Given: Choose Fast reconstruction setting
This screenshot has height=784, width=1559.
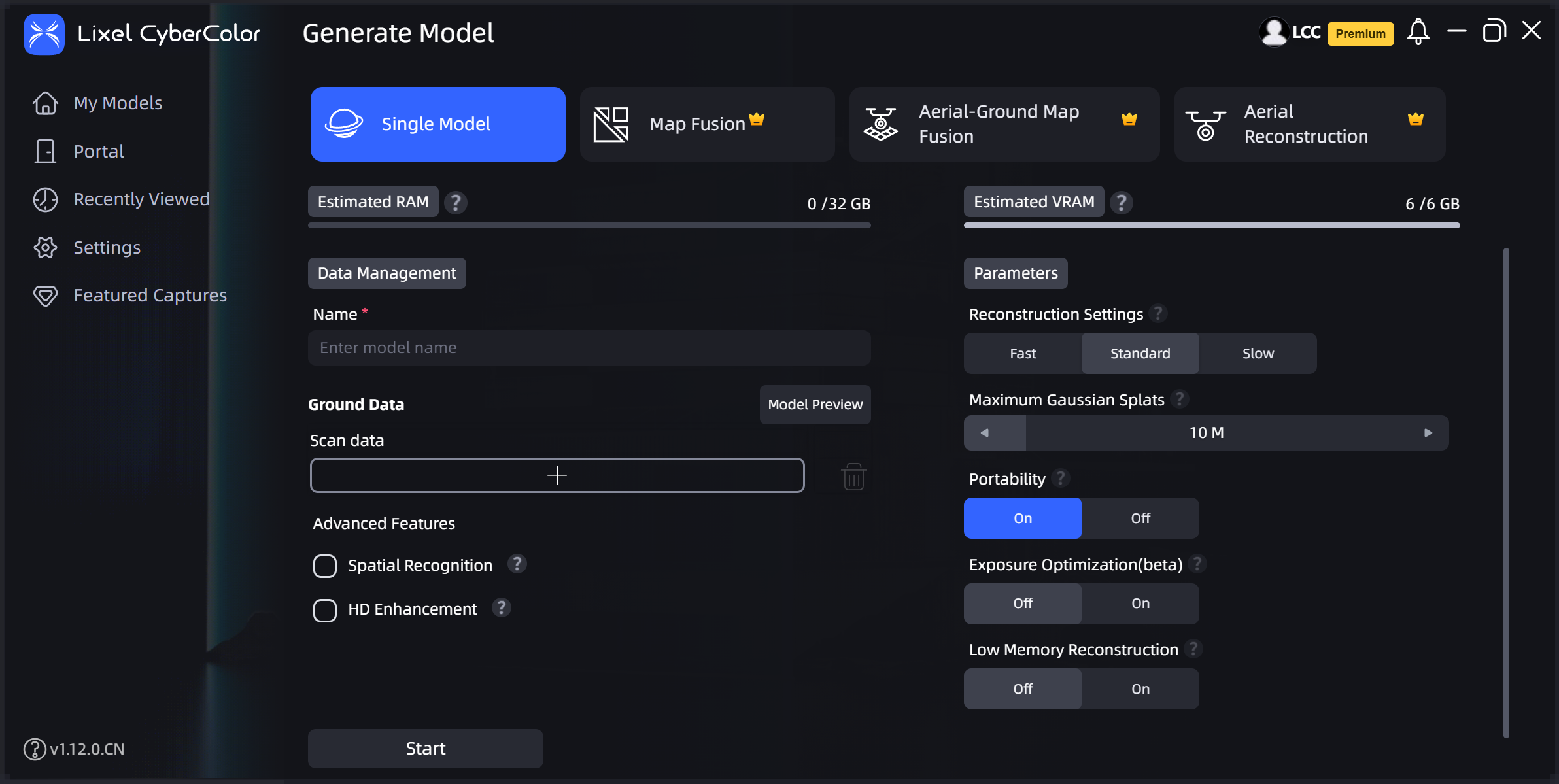Looking at the screenshot, I should (x=1023, y=354).
